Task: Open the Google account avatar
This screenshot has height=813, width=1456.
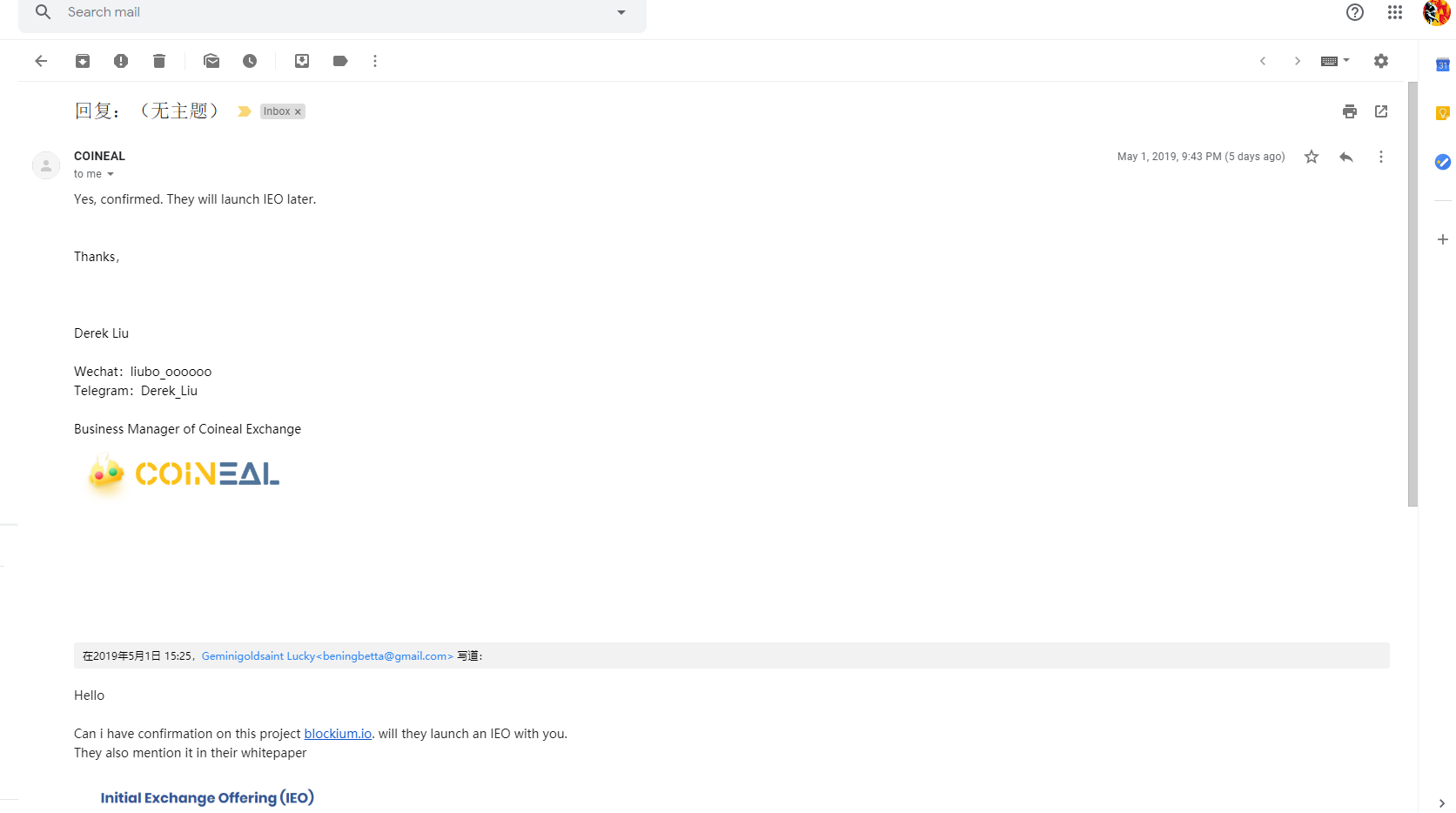Action: [x=1436, y=13]
